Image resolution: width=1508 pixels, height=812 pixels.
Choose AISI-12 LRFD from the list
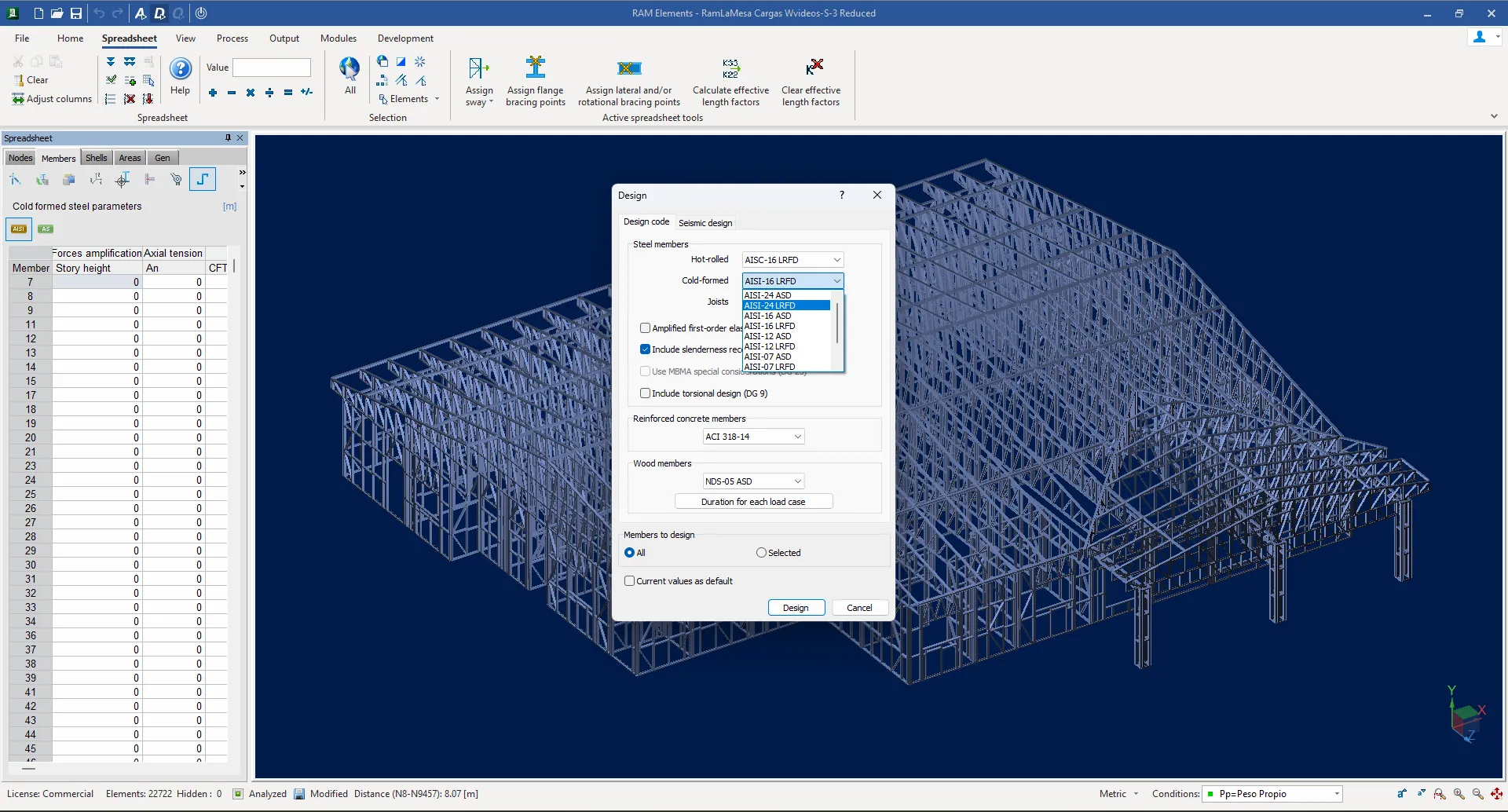point(770,346)
